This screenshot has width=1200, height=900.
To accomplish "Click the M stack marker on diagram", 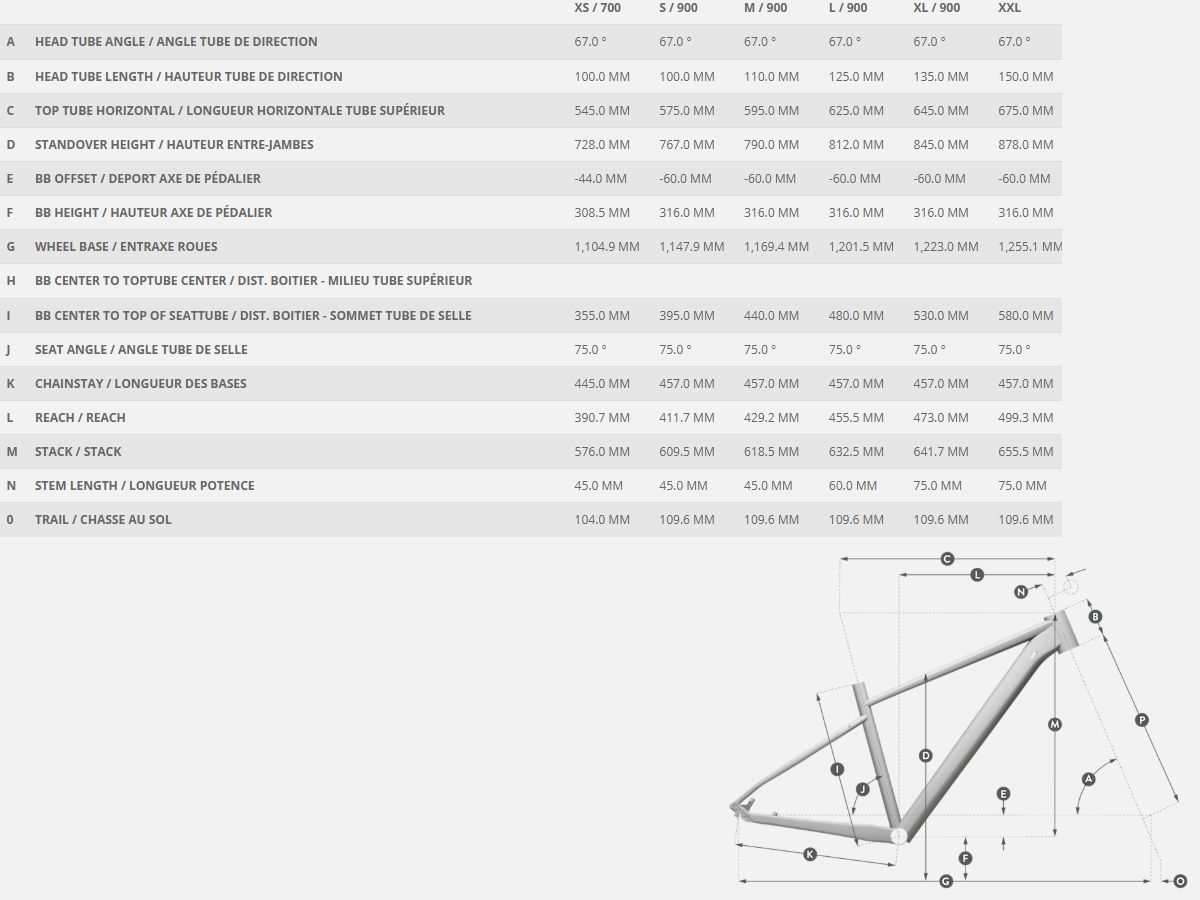I will (1054, 724).
